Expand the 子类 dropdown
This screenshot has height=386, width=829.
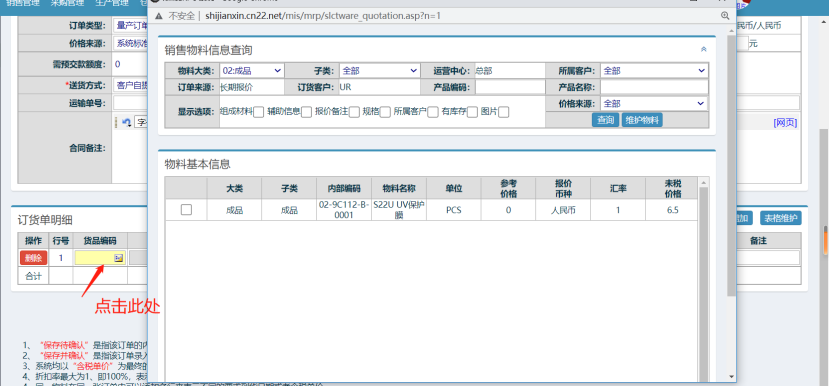pyautogui.click(x=379, y=70)
